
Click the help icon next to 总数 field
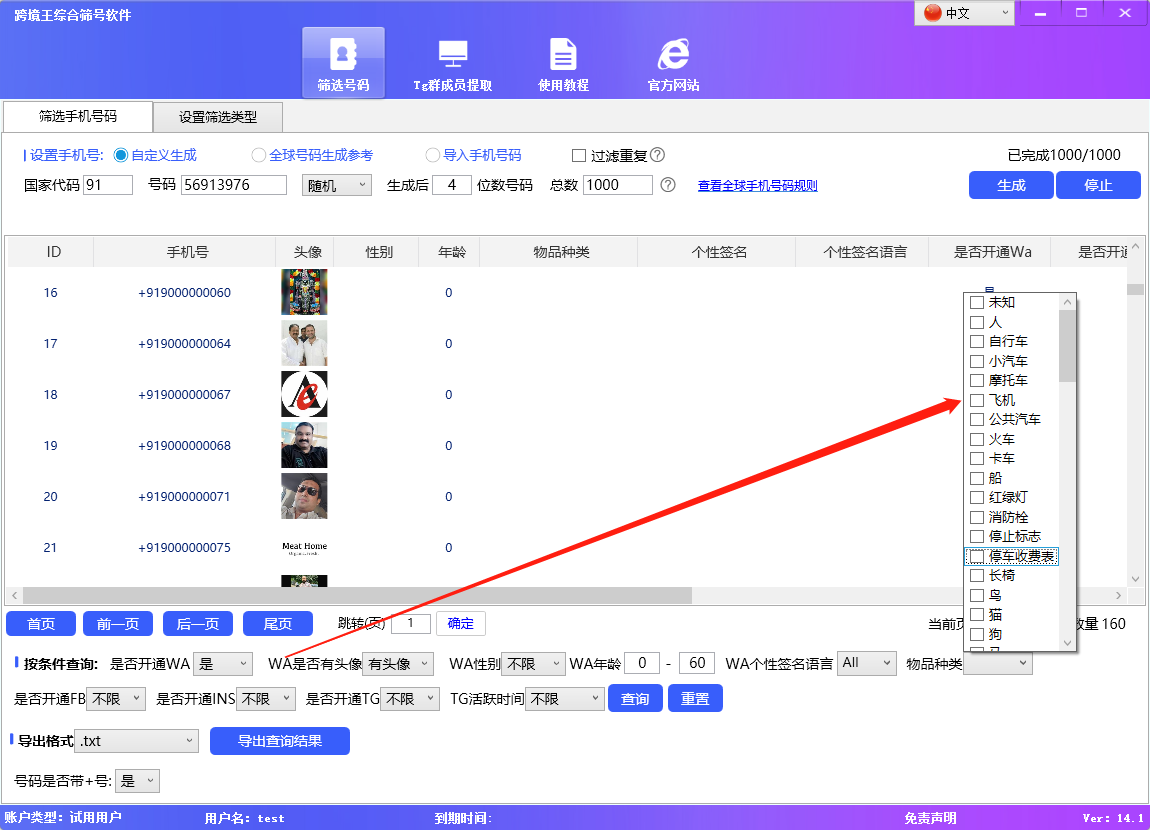point(667,184)
